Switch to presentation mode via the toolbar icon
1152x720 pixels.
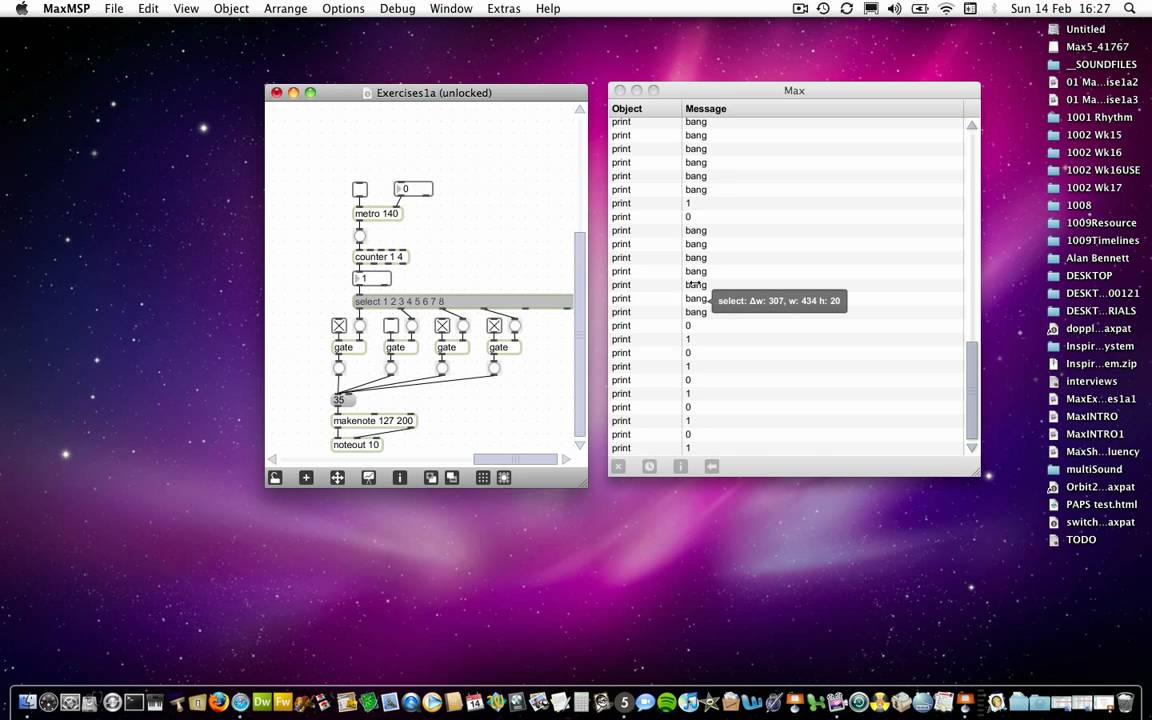pyautogui.click(x=369, y=478)
